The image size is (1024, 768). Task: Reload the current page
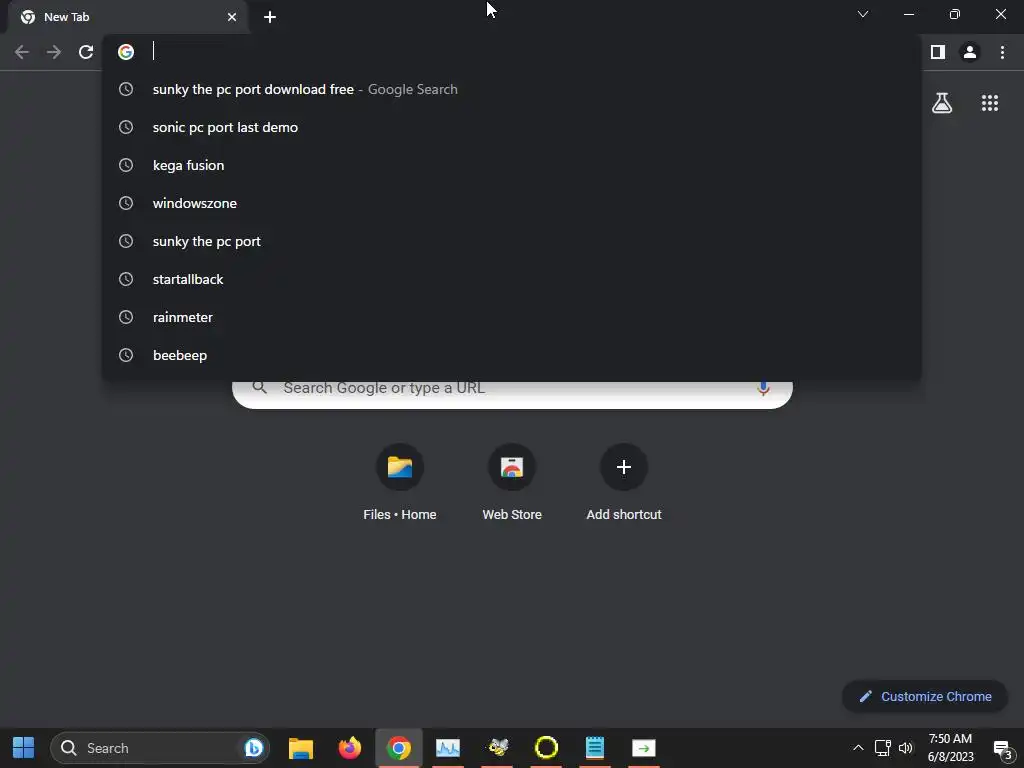click(x=86, y=52)
